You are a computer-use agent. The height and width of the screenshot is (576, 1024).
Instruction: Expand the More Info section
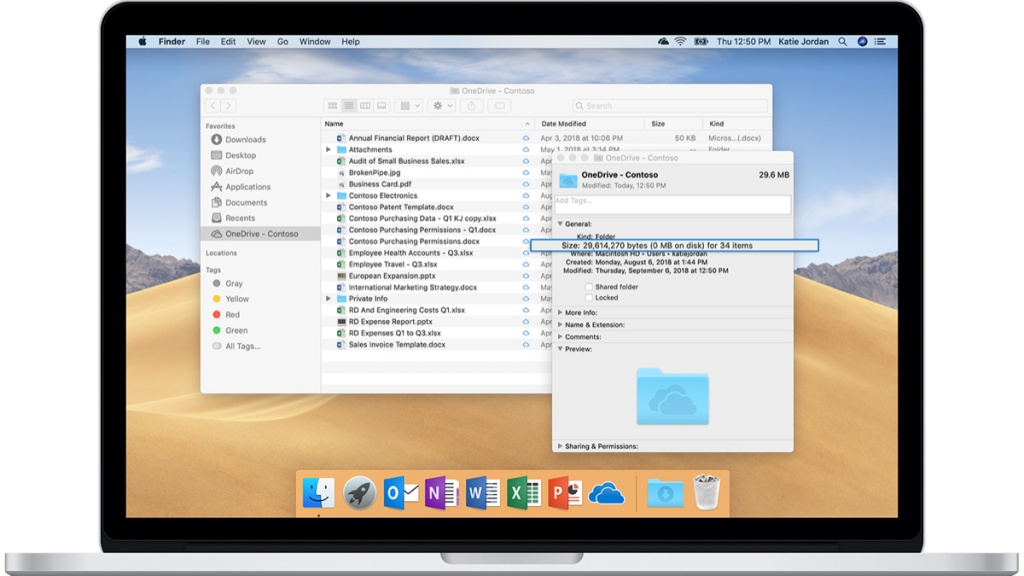point(560,312)
